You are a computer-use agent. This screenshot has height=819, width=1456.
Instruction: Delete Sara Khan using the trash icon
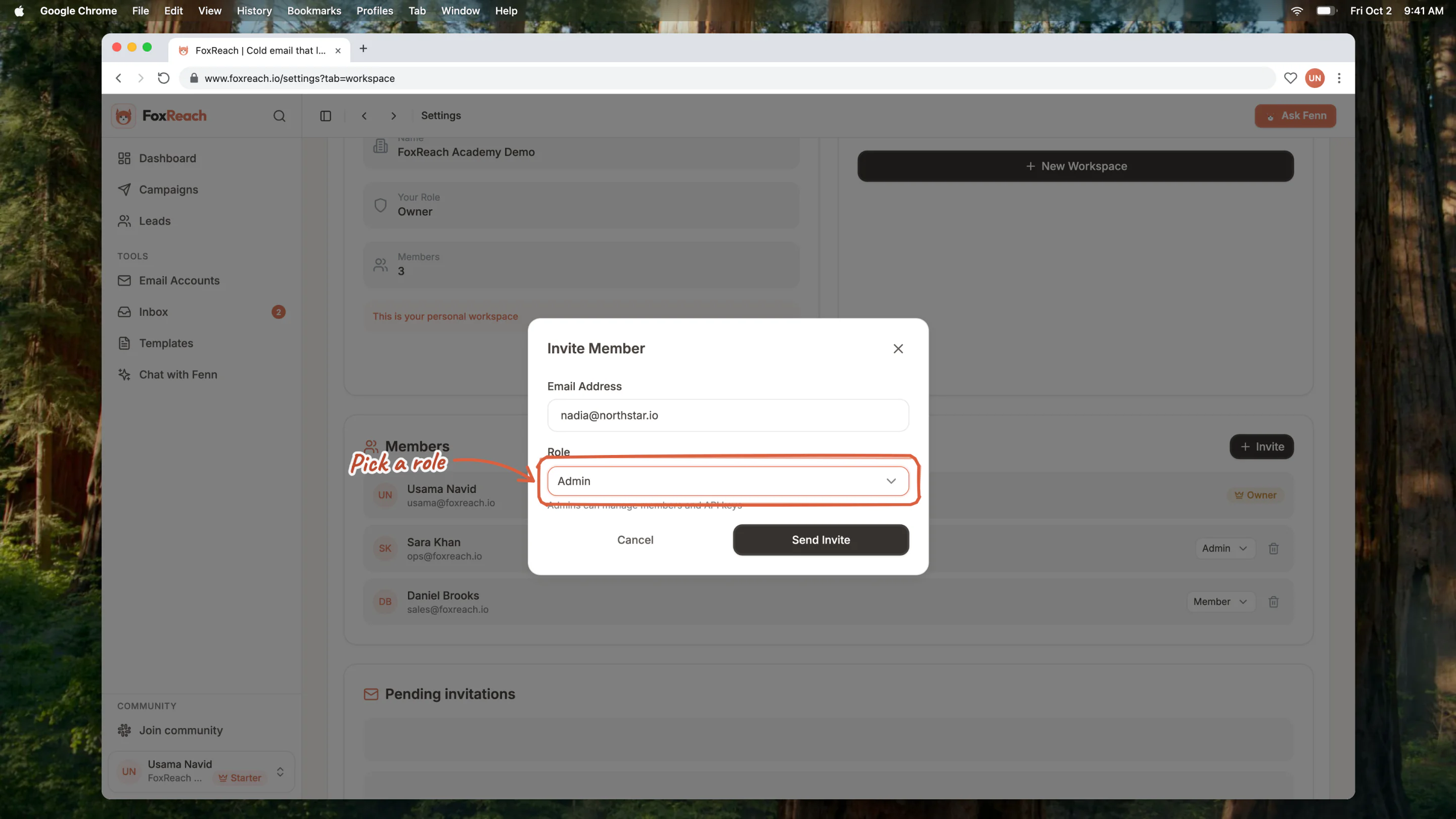click(1273, 548)
